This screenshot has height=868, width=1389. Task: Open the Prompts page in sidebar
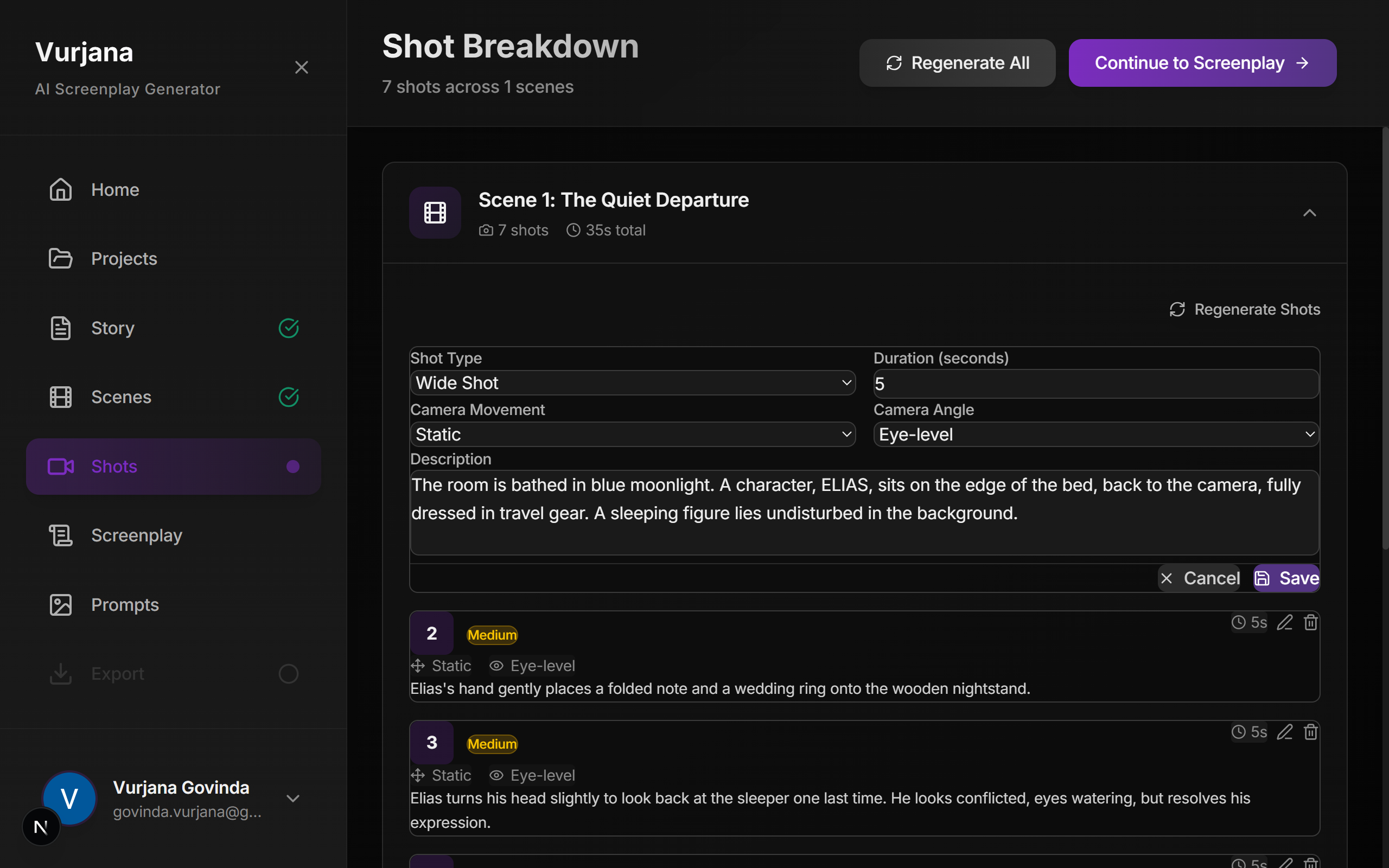point(125,604)
